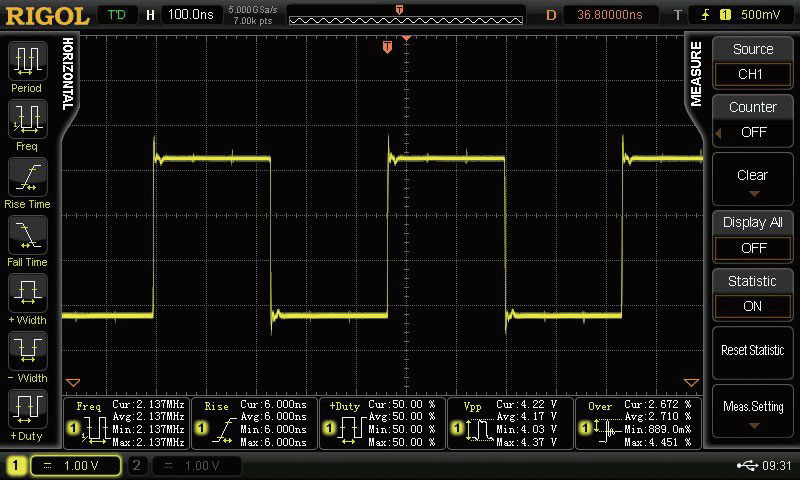Toggle Display All measurements OFF
This screenshot has height=480, width=800.
pos(753,236)
